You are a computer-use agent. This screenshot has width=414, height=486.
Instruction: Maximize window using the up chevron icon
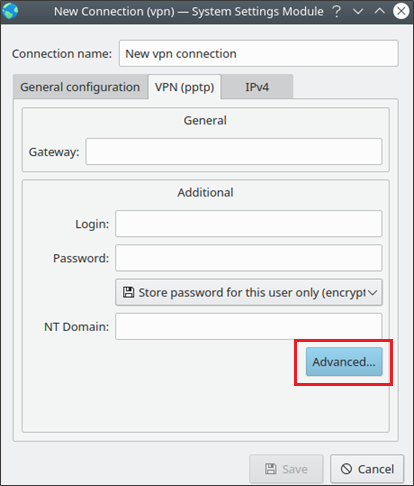click(x=380, y=11)
